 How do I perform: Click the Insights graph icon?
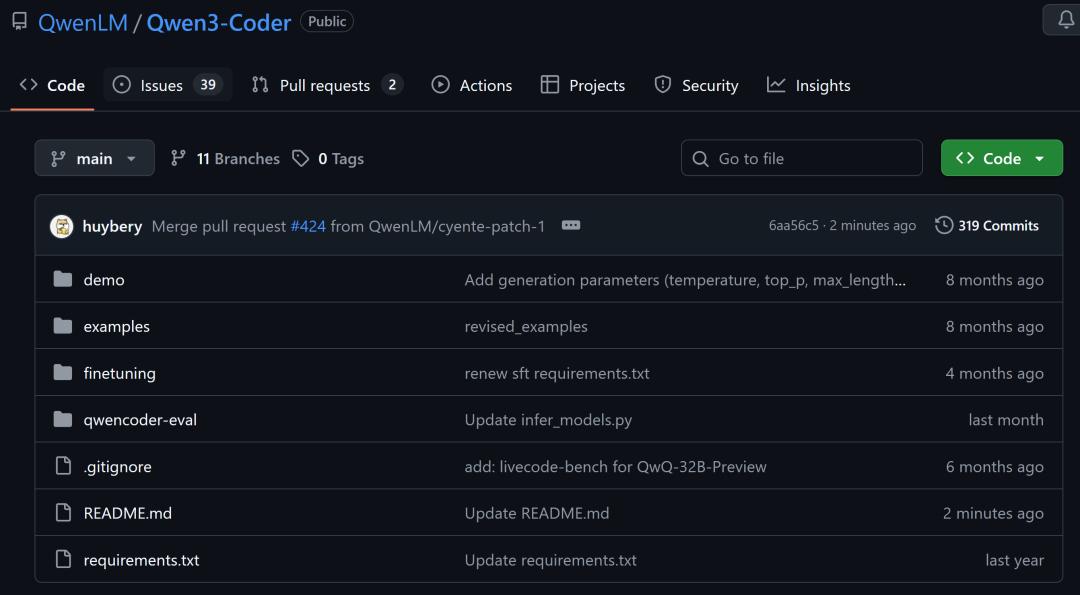(x=777, y=85)
